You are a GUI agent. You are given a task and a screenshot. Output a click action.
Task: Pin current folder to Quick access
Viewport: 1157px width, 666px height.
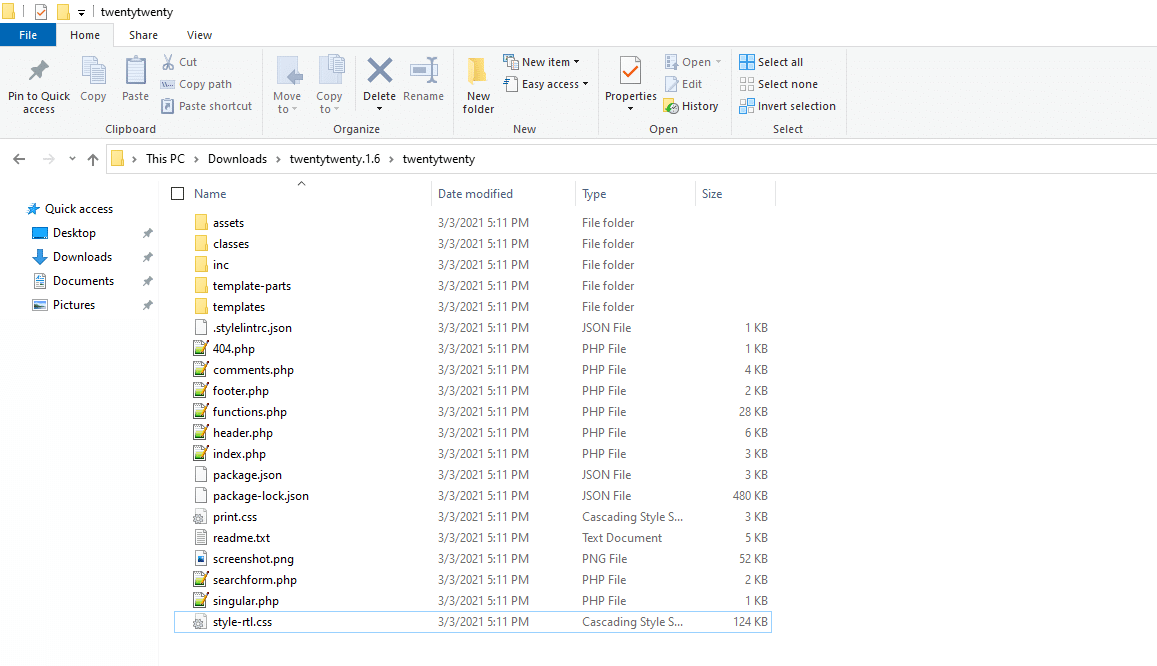click(38, 84)
